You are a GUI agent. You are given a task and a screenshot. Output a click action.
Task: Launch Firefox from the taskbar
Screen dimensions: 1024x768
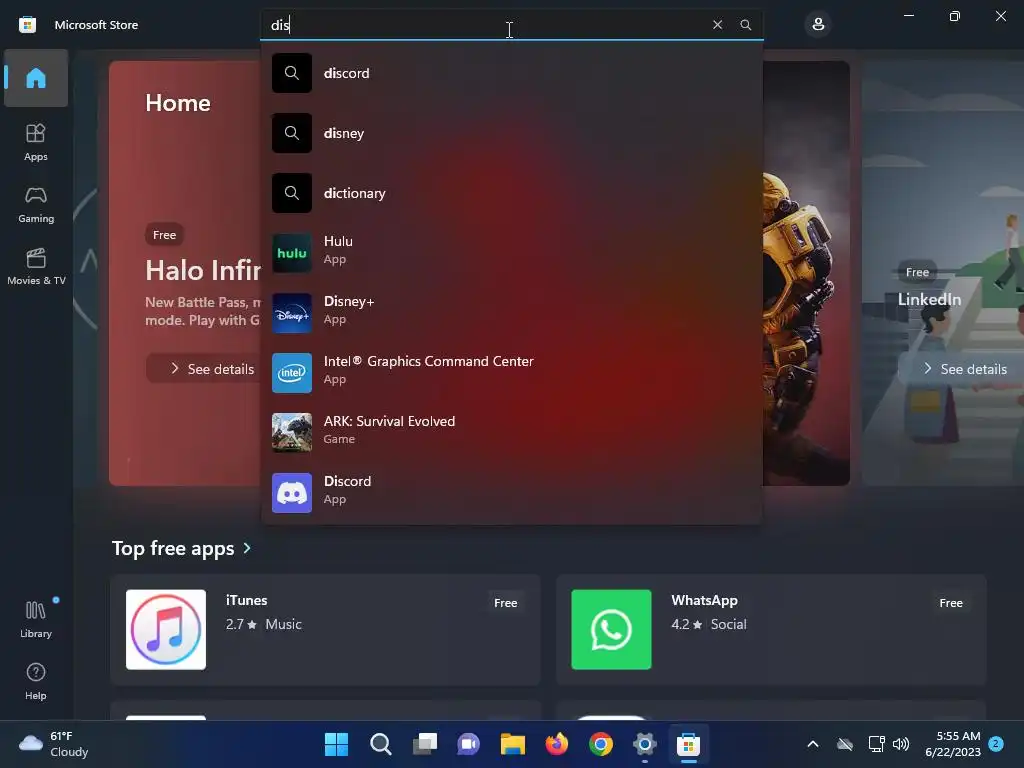pos(556,744)
